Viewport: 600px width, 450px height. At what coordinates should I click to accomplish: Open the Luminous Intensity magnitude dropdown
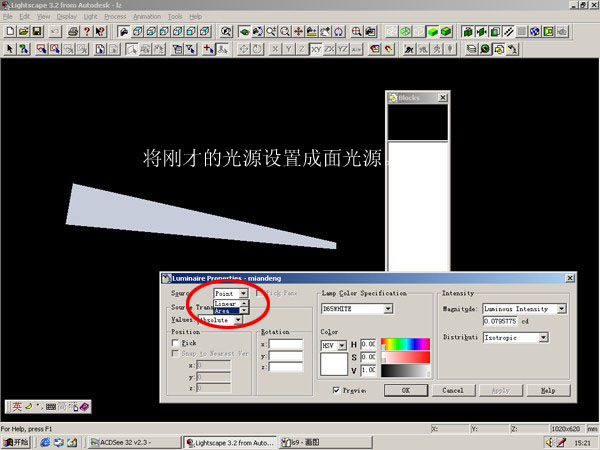tap(561, 308)
